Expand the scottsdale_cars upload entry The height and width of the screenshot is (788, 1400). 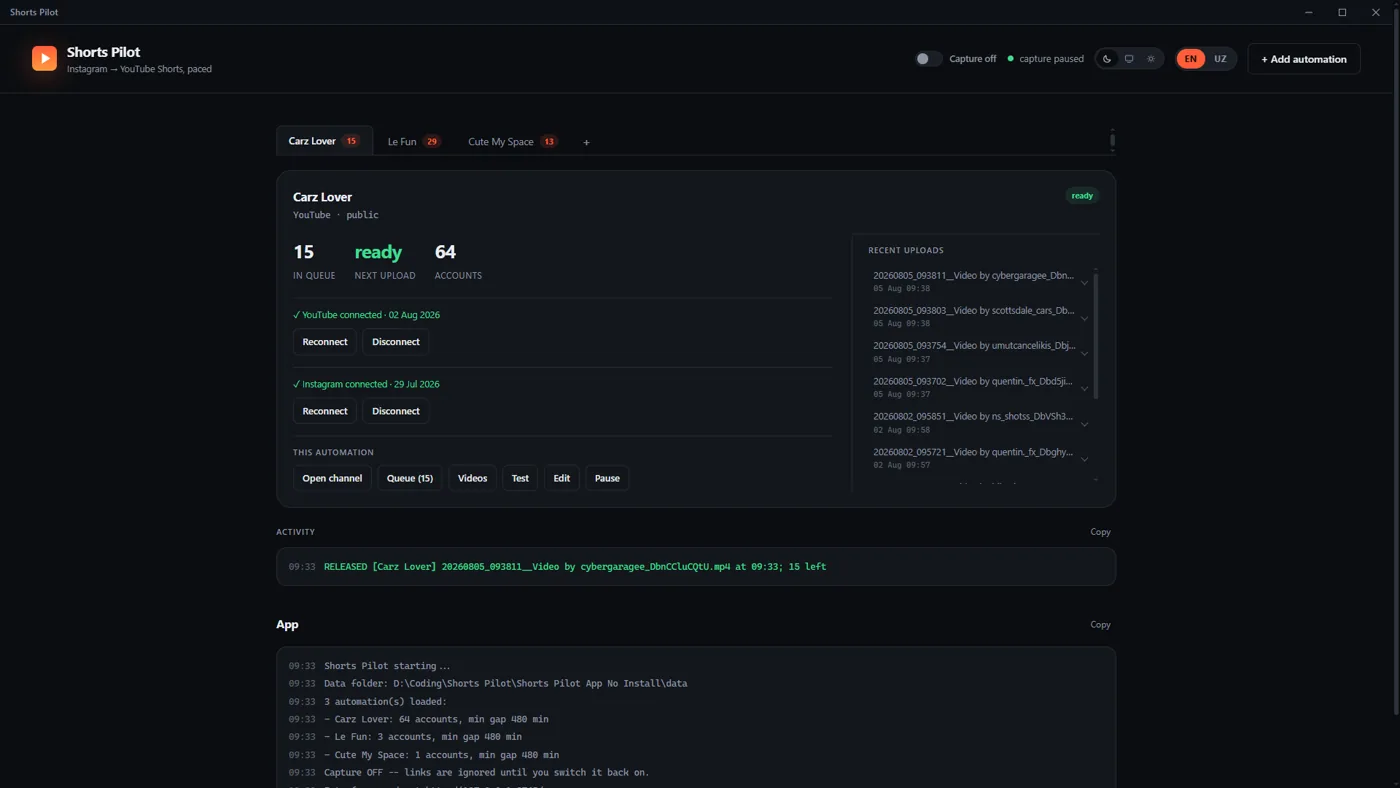tap(1084, 317)
